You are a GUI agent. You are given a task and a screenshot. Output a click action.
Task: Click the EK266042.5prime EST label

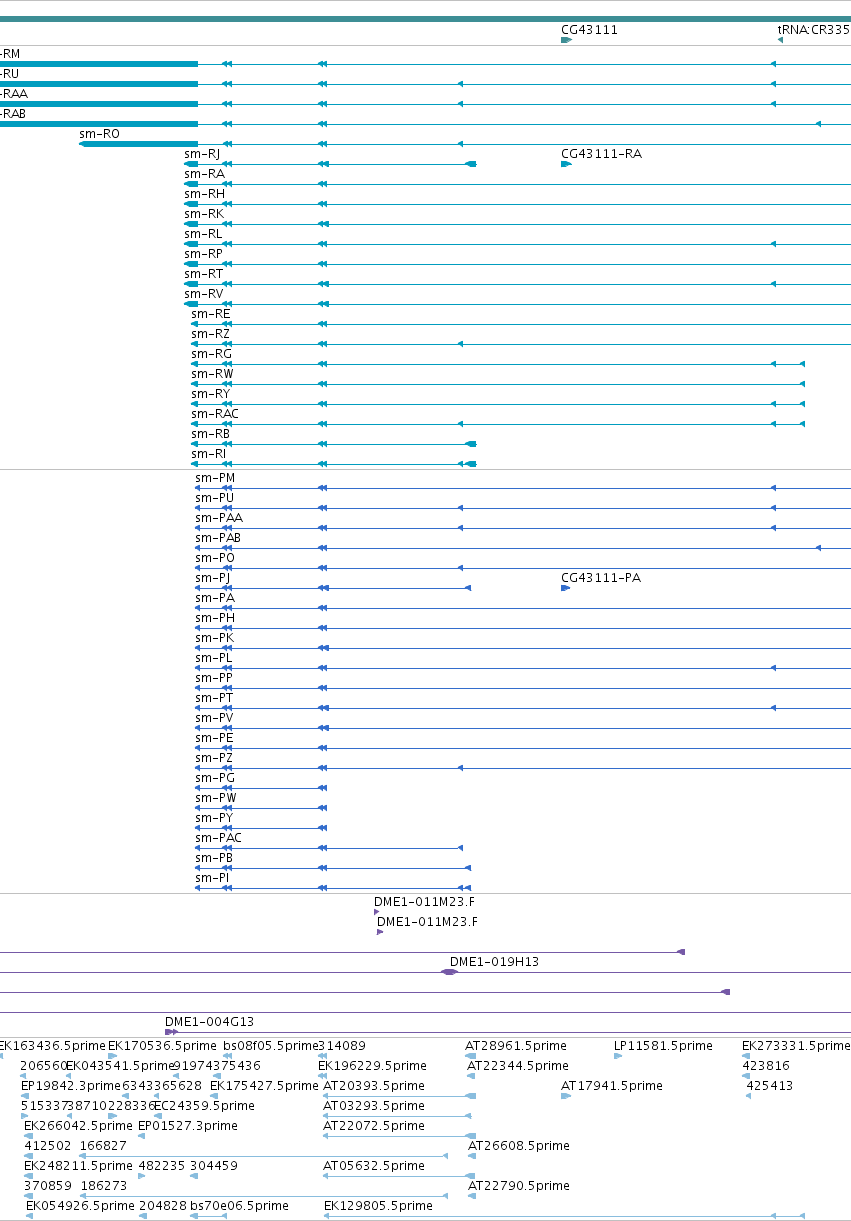point(78,1126)
